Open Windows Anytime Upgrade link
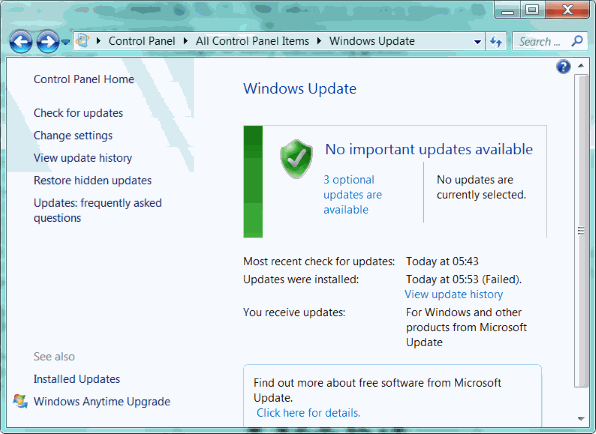596x434 pixels. point(102,401)
